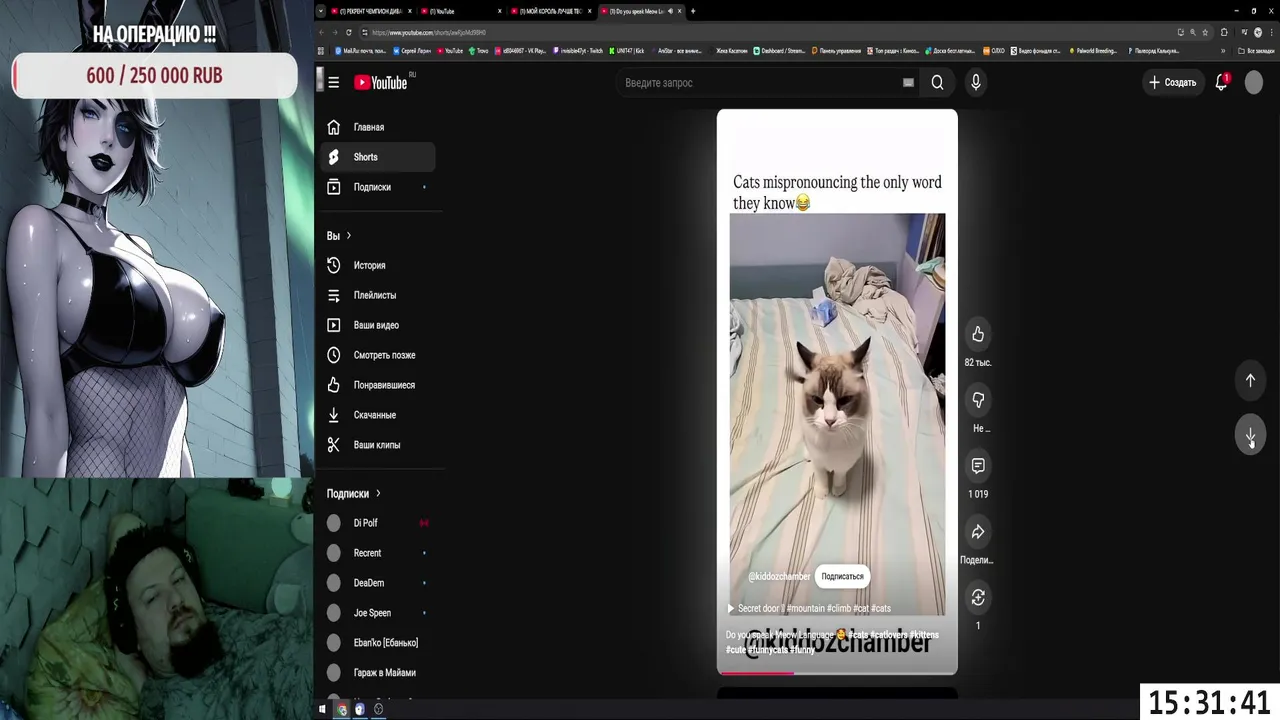Open the on-screen keyboard icon in search box
Image resolution: width=1280 pixels, height=720 pixels.
(x=908, y=83)
